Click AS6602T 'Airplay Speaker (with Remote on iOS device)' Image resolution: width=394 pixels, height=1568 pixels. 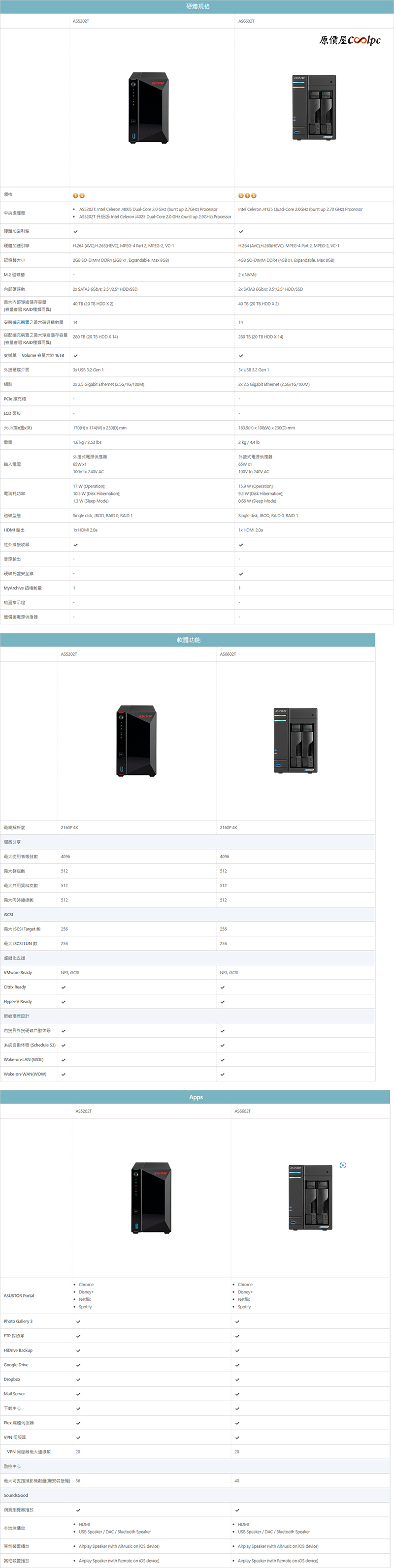278,1561
